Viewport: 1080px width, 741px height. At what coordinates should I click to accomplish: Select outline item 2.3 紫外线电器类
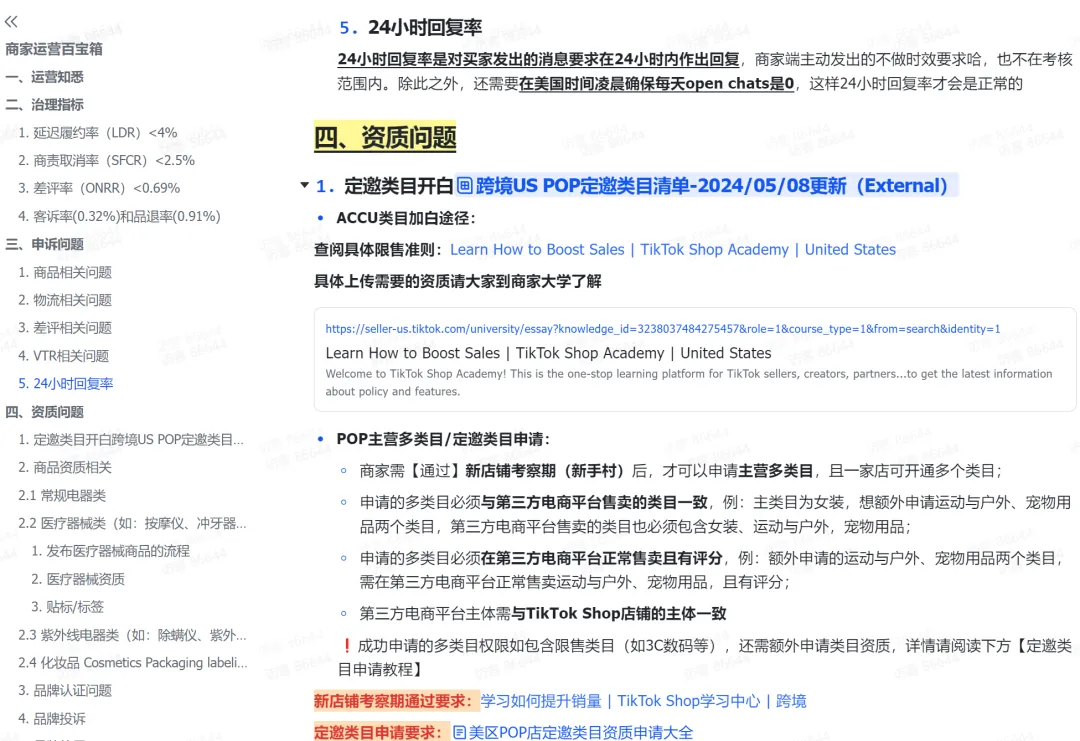pos(132,635)
